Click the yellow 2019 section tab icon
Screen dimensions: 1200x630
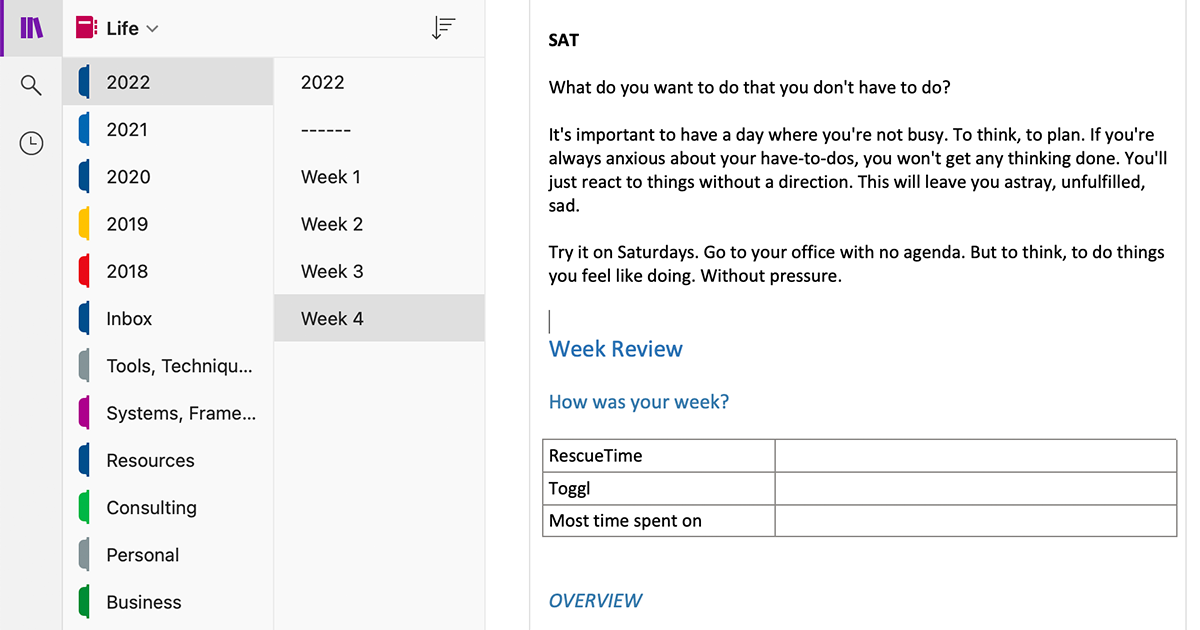tap(85, 224)
